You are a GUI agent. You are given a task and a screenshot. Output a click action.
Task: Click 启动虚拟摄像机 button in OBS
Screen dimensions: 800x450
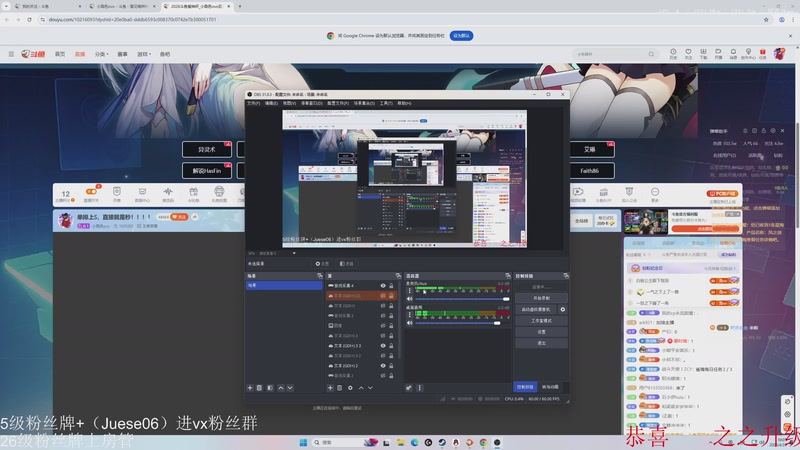tap(536, 309)
